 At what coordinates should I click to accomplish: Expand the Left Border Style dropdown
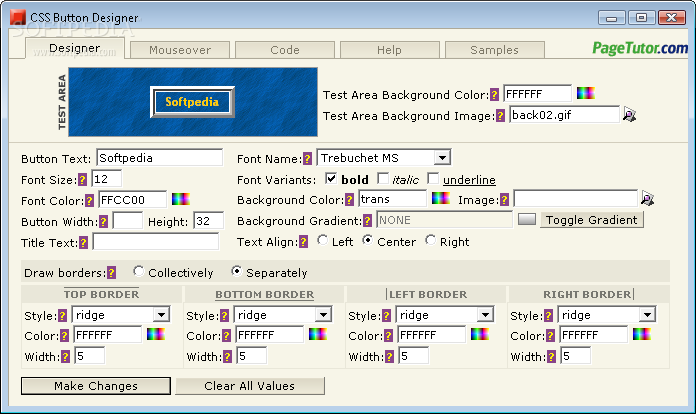point(486,315)
